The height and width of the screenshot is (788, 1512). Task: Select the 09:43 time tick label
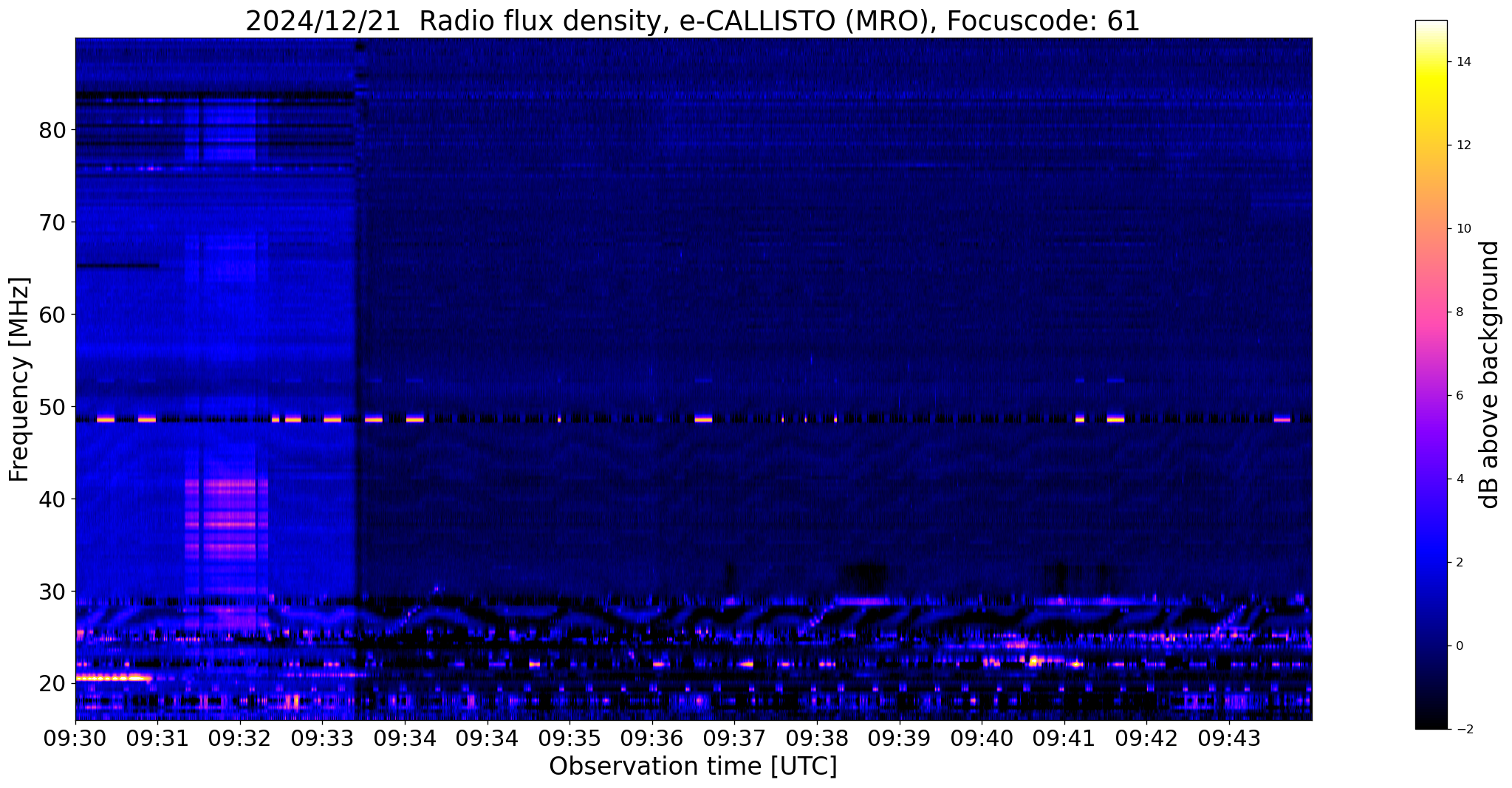(x=1230, y=738)
